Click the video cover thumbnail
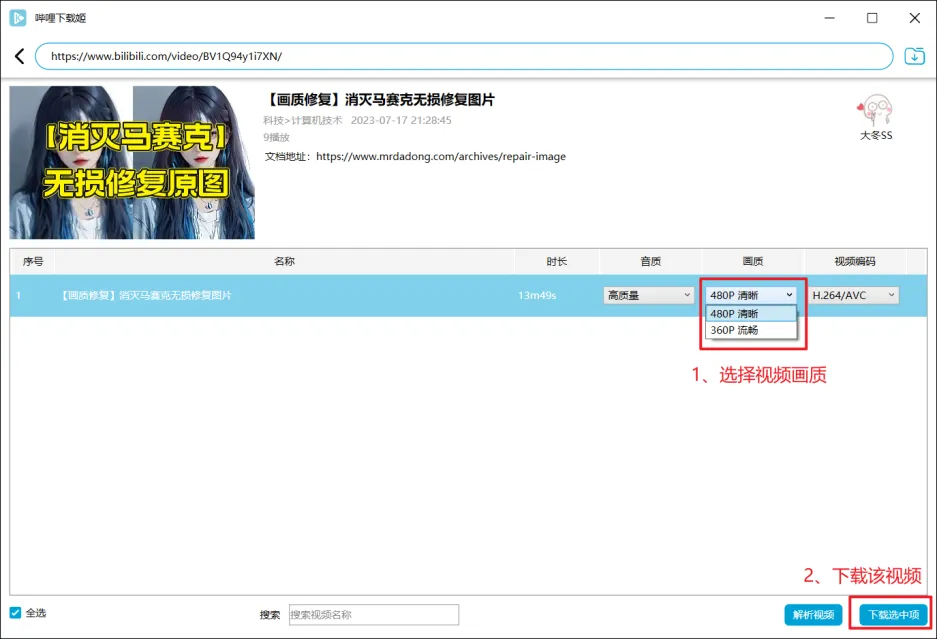The image size is (937, 639). [132, 162]
